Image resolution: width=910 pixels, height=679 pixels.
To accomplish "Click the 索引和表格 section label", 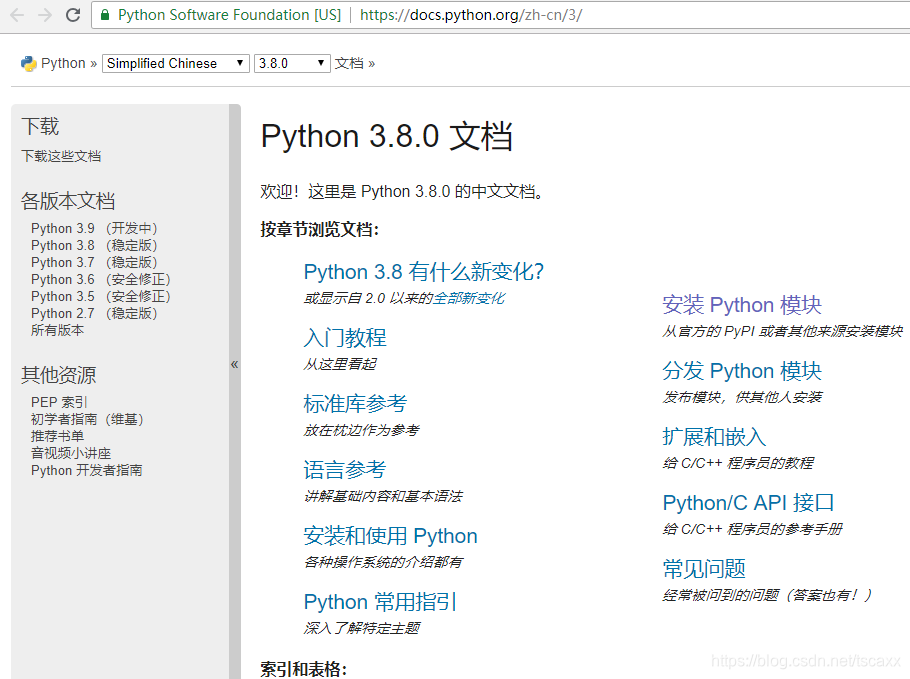I will pos(304,669).
